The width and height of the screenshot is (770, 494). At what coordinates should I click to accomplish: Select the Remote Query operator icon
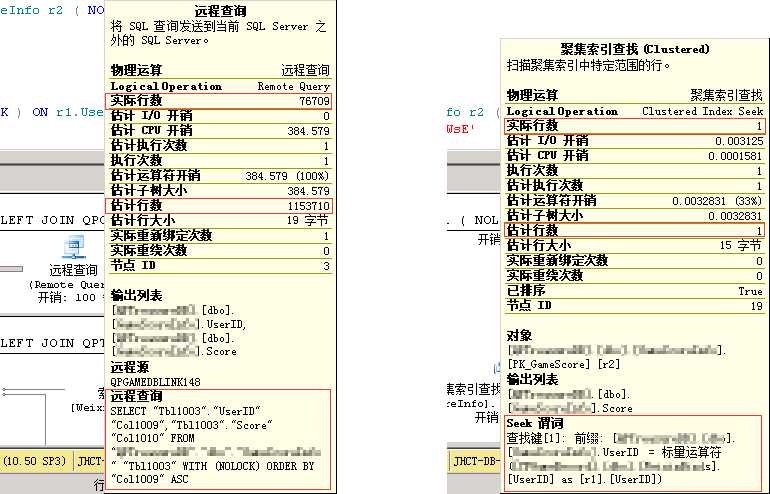[x=74, y=247]
